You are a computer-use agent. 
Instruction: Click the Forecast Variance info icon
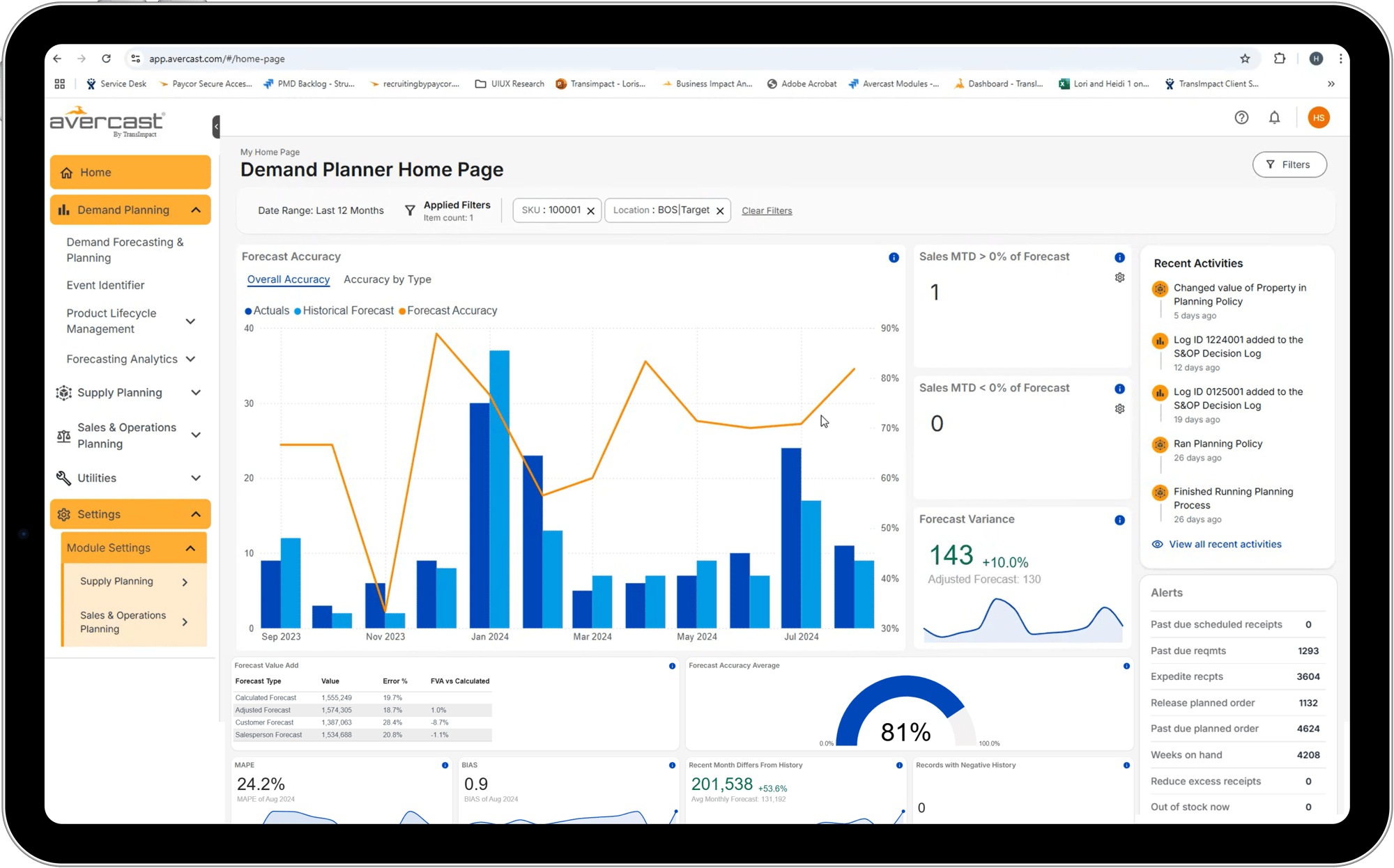(1119, 520)
